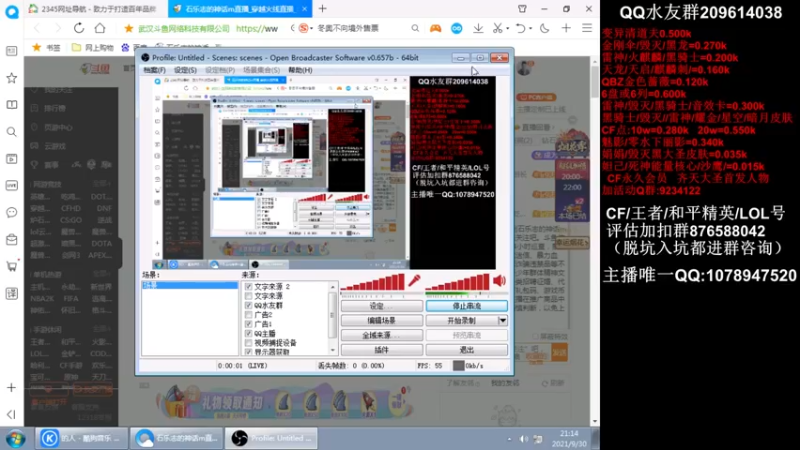Click the skin shirt icon in title bar
800x450 pixels.
(522, 9)
